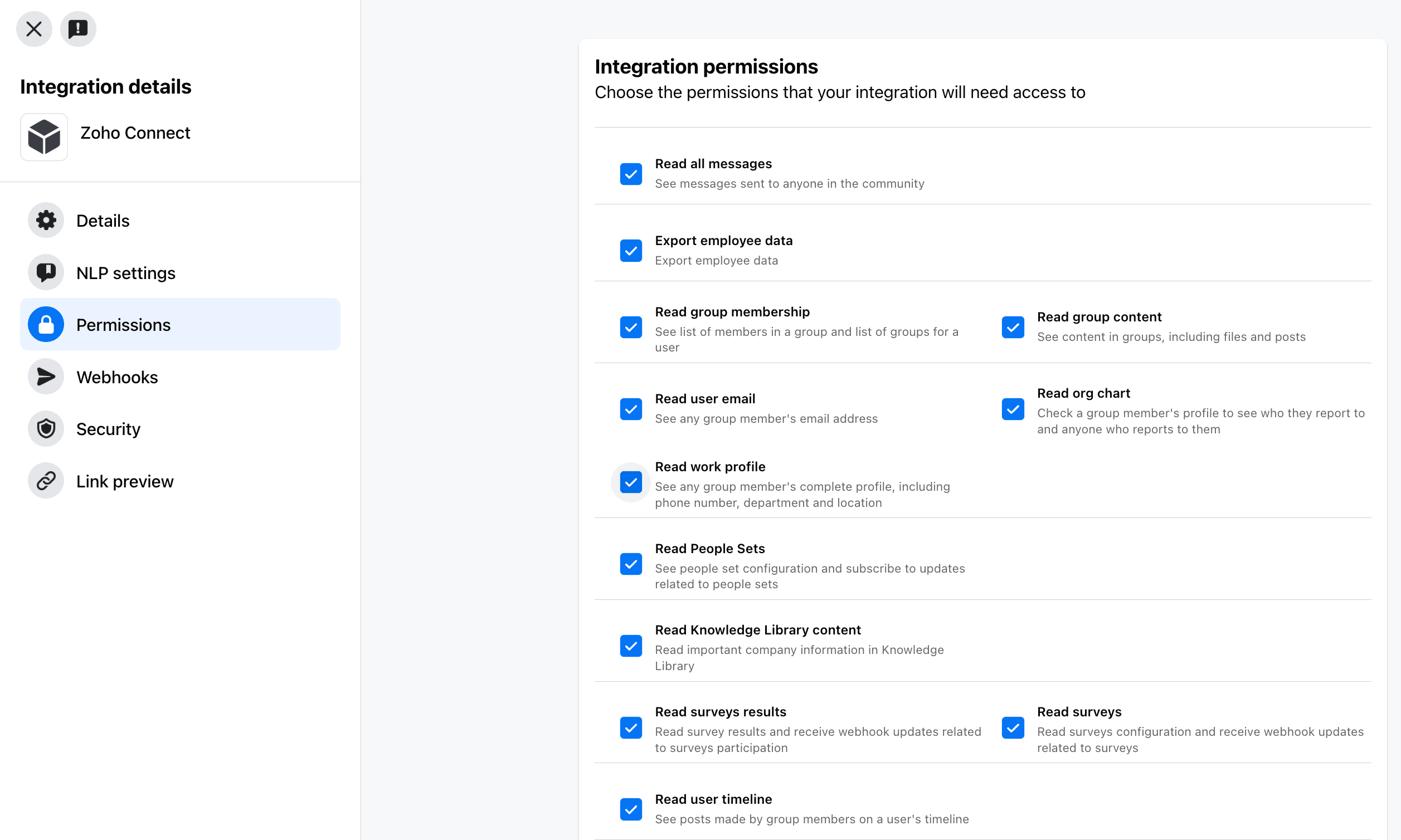The height and width of the screenshot is (840, 1401).
Task: Uncheck Read all messages permission
Action: (x=631, y=174)
